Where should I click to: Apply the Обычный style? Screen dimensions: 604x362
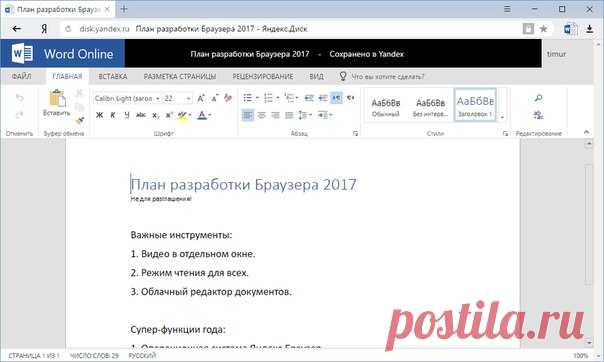386,106
